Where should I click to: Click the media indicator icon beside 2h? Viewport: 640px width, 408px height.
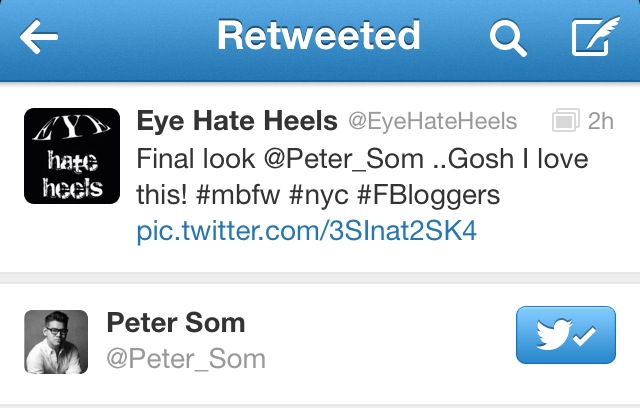pyautogui.click(x=565, y=122)
